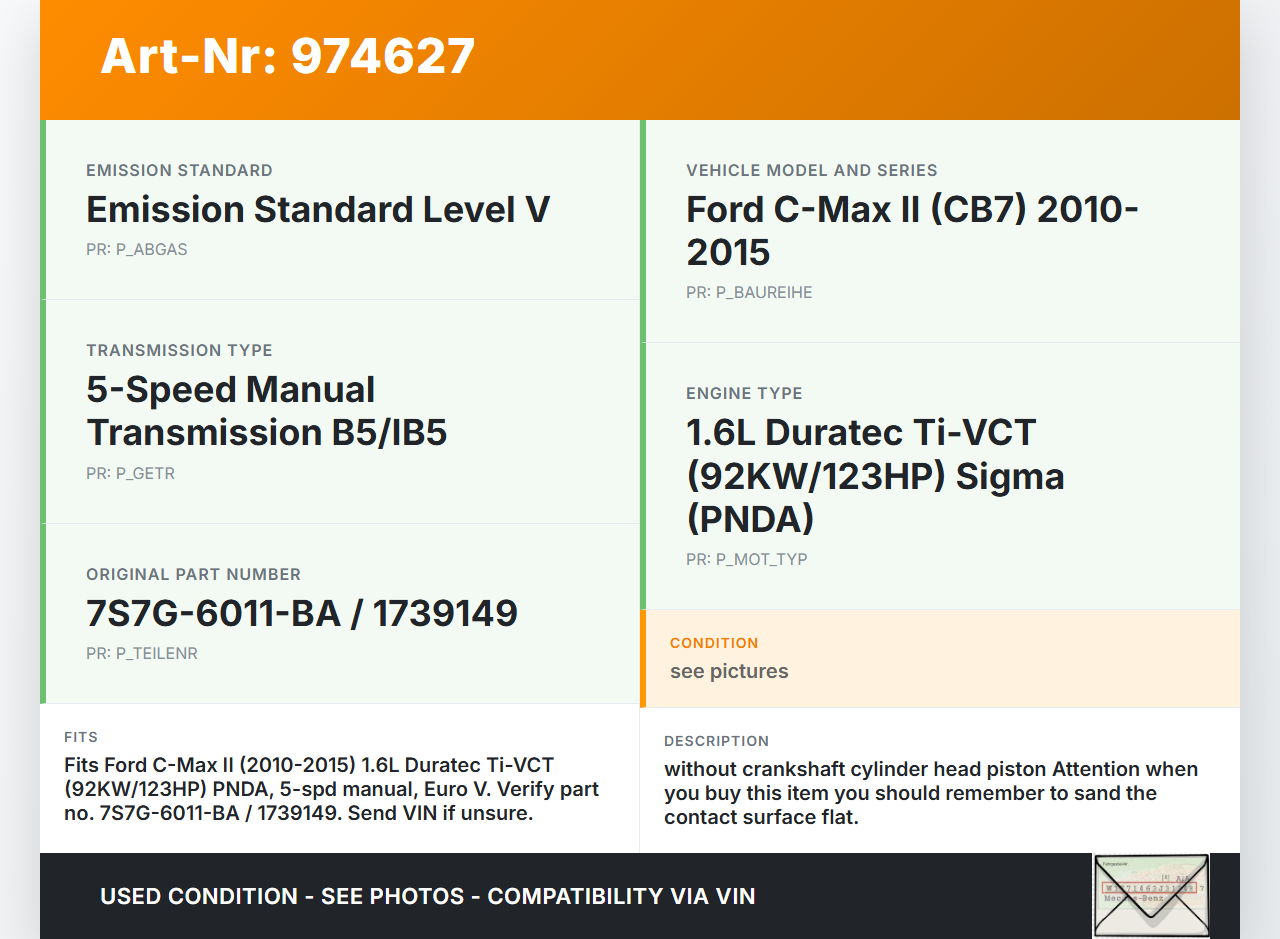Click the "PR: P_BAUREIHE" code text
1280x939 pixels.
pos(749,293)
